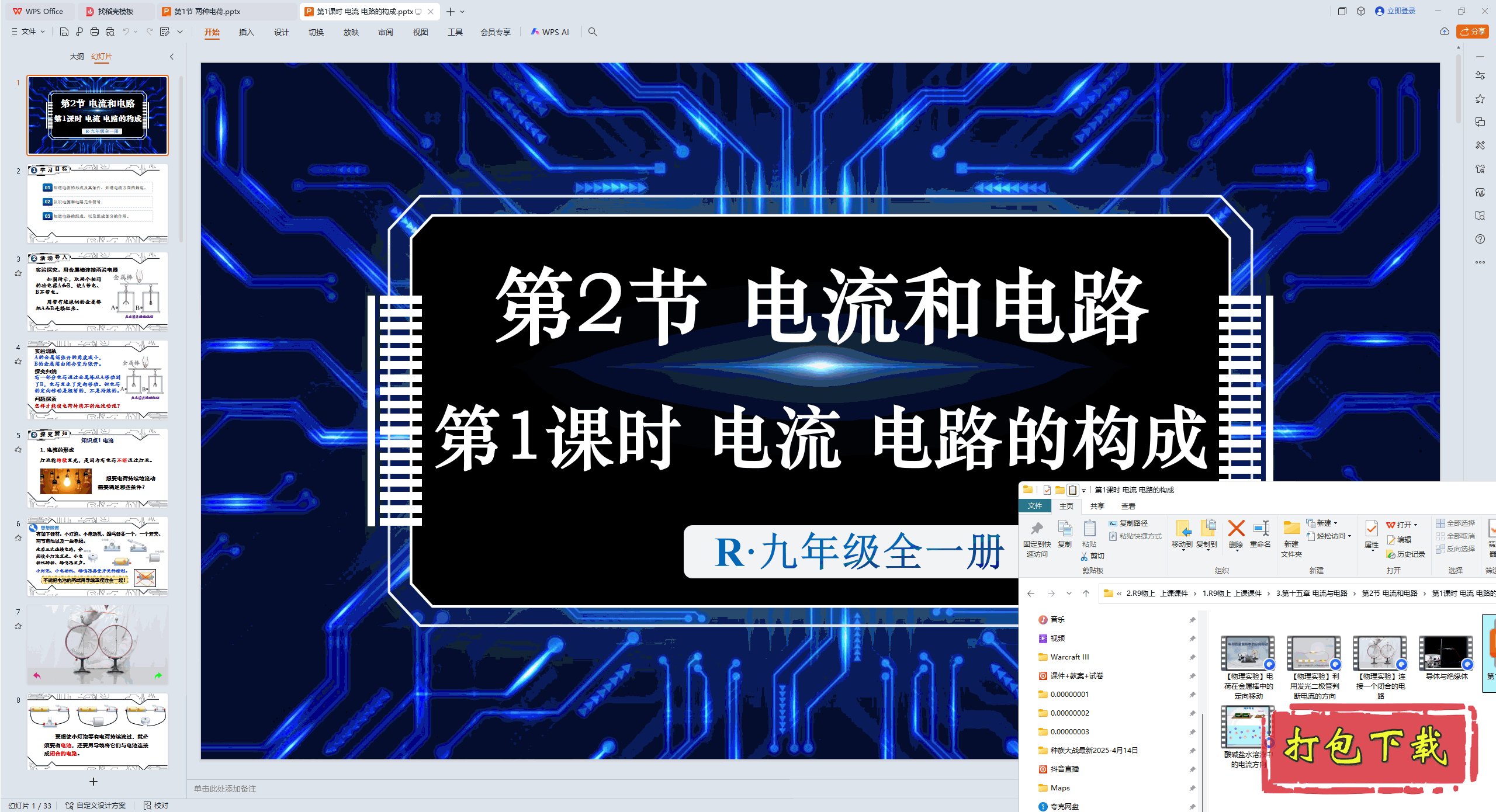Open the 切换 transitions tab
Screen dimensions: 1496x812
(x=316, y=32)
